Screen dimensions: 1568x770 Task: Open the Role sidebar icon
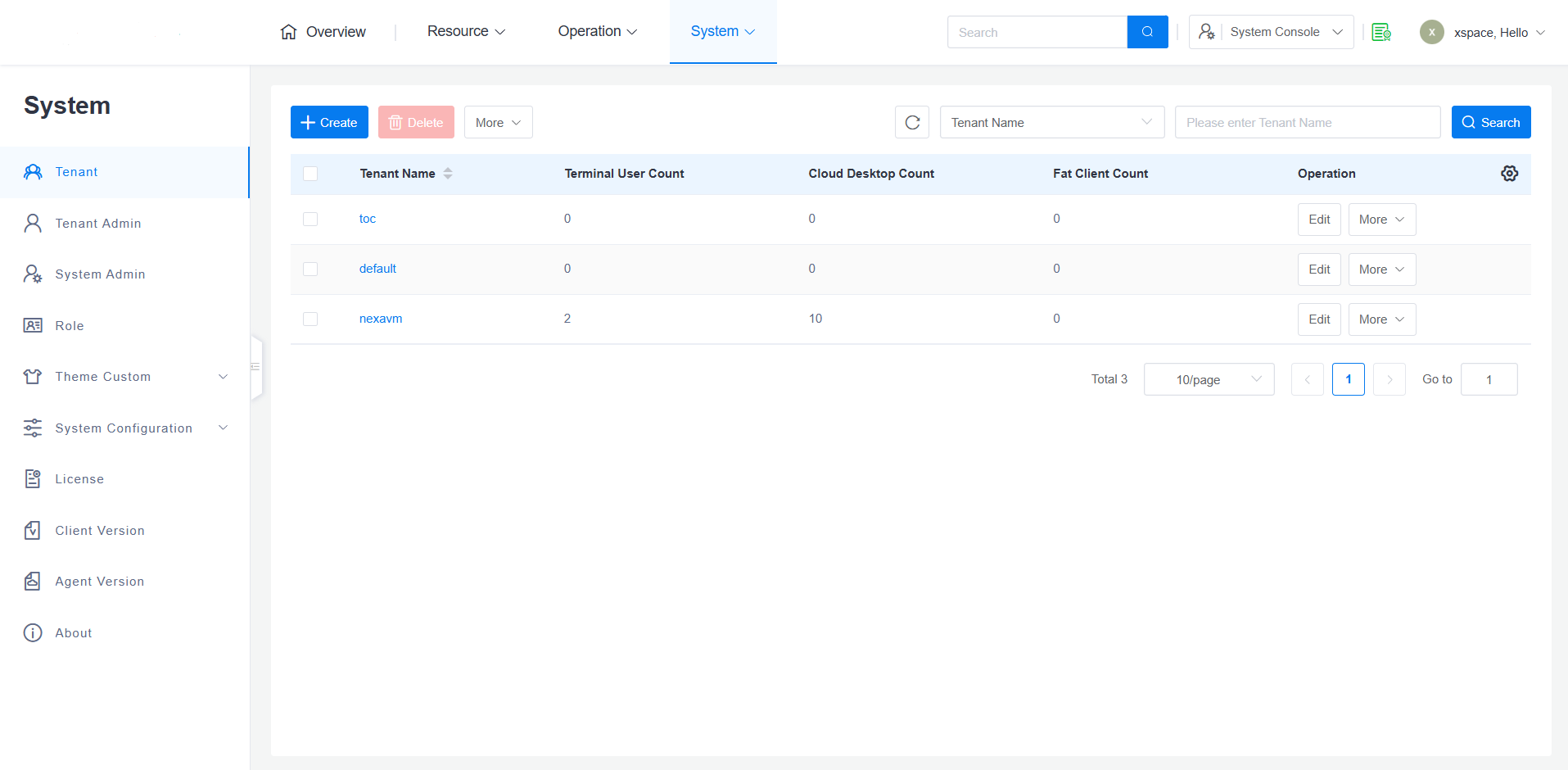(x=33, y=326)
